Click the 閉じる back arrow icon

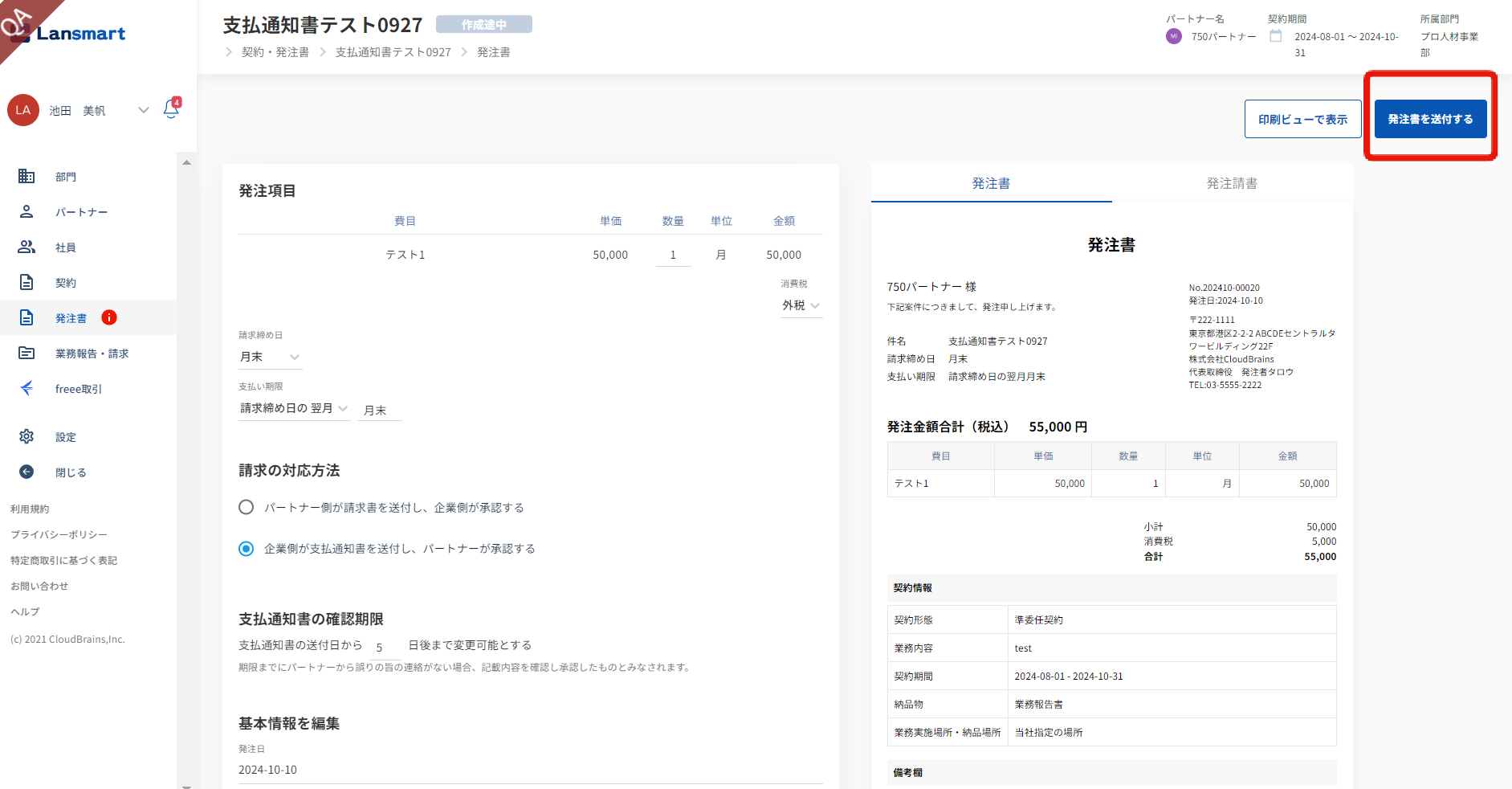(x=26, y=472)
